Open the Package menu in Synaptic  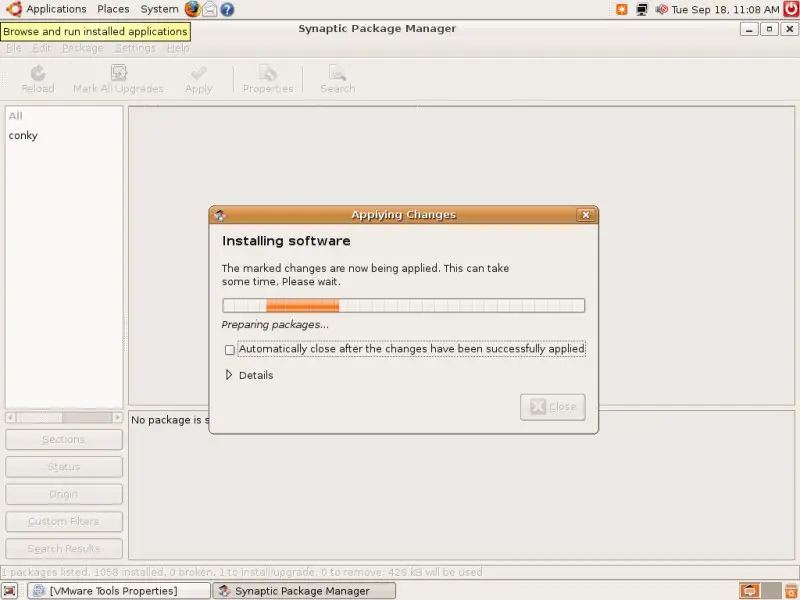(83, 48)
